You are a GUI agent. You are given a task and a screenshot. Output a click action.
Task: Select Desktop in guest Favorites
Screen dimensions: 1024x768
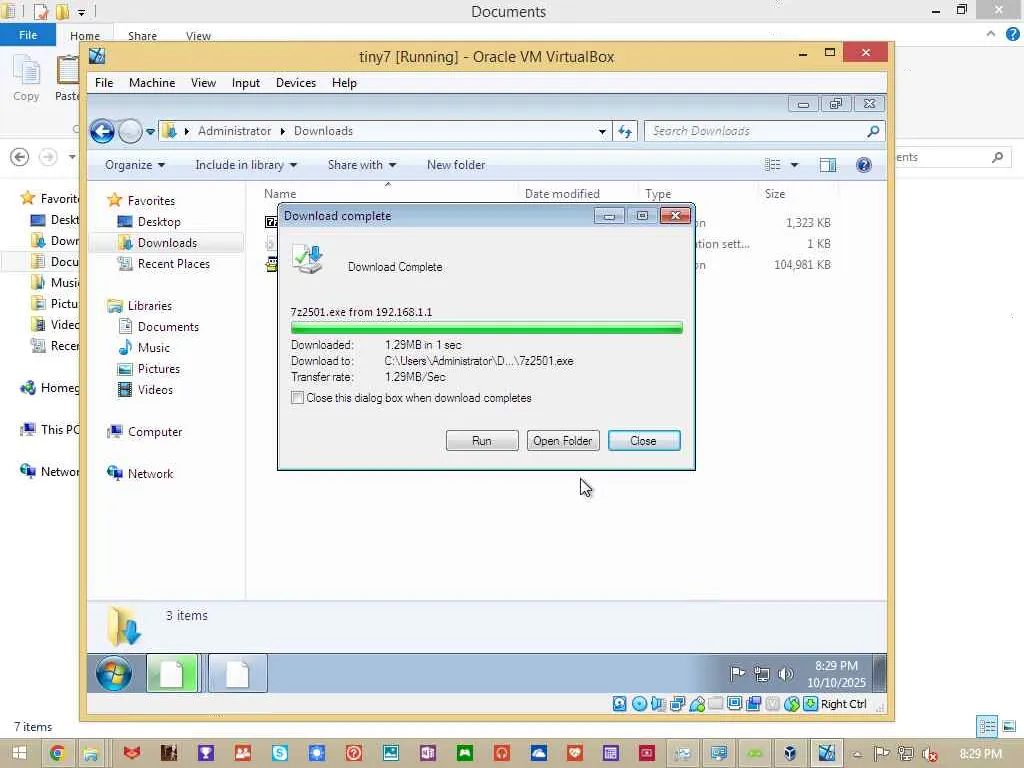(159, 222)
